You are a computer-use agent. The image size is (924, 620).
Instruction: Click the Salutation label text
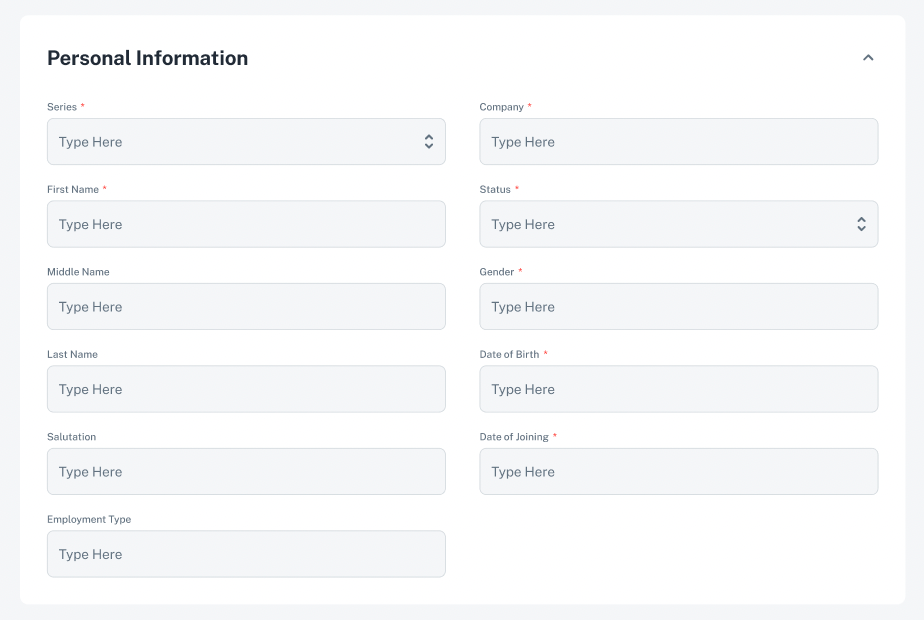pyautogui.click(x=72, y=437)
